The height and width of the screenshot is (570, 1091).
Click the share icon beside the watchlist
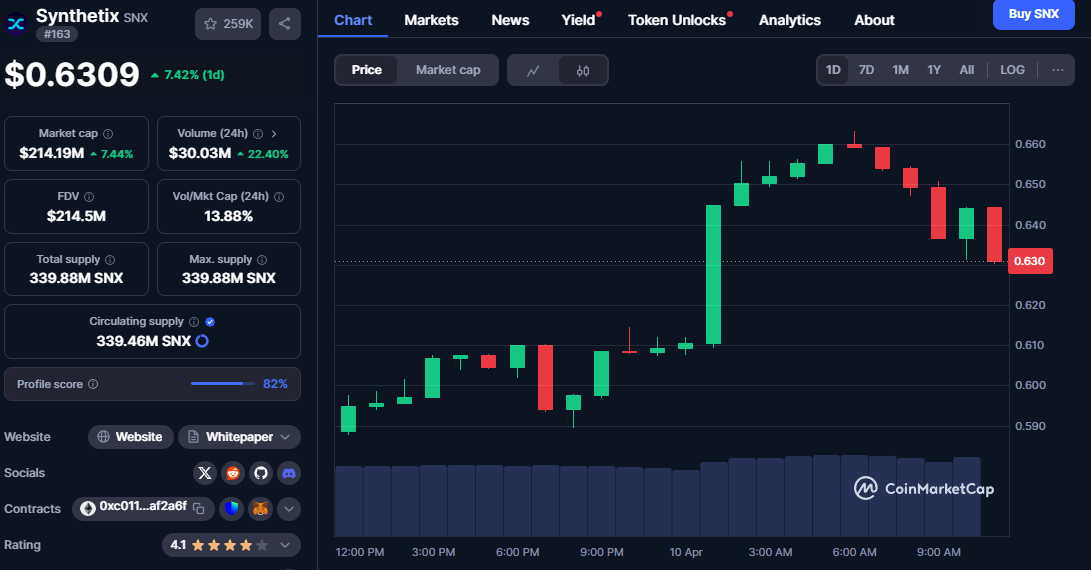coord(284,23)
